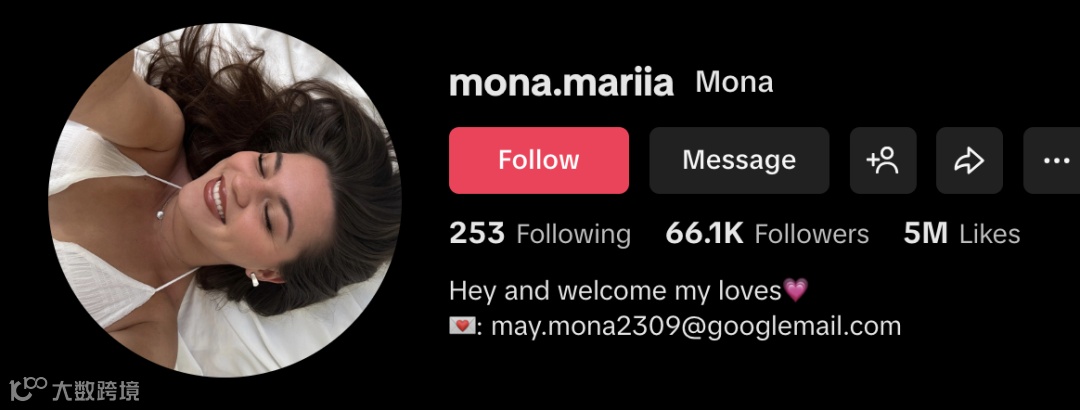Click the mona.mariia username heading
Screen dimensions: 1080x410
click(561, 83)
